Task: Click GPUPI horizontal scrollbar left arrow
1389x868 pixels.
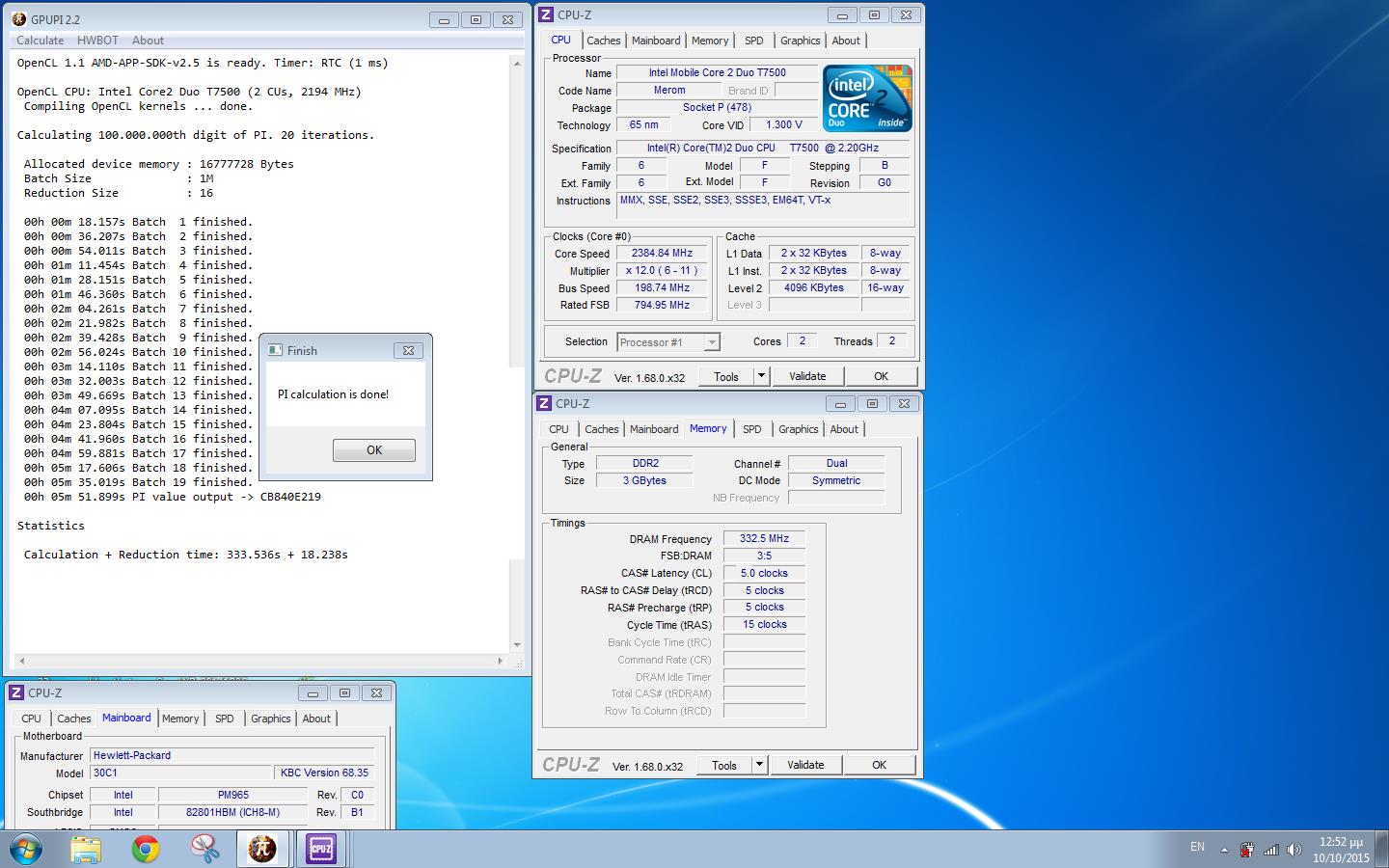Action: [x=21, y=662]
